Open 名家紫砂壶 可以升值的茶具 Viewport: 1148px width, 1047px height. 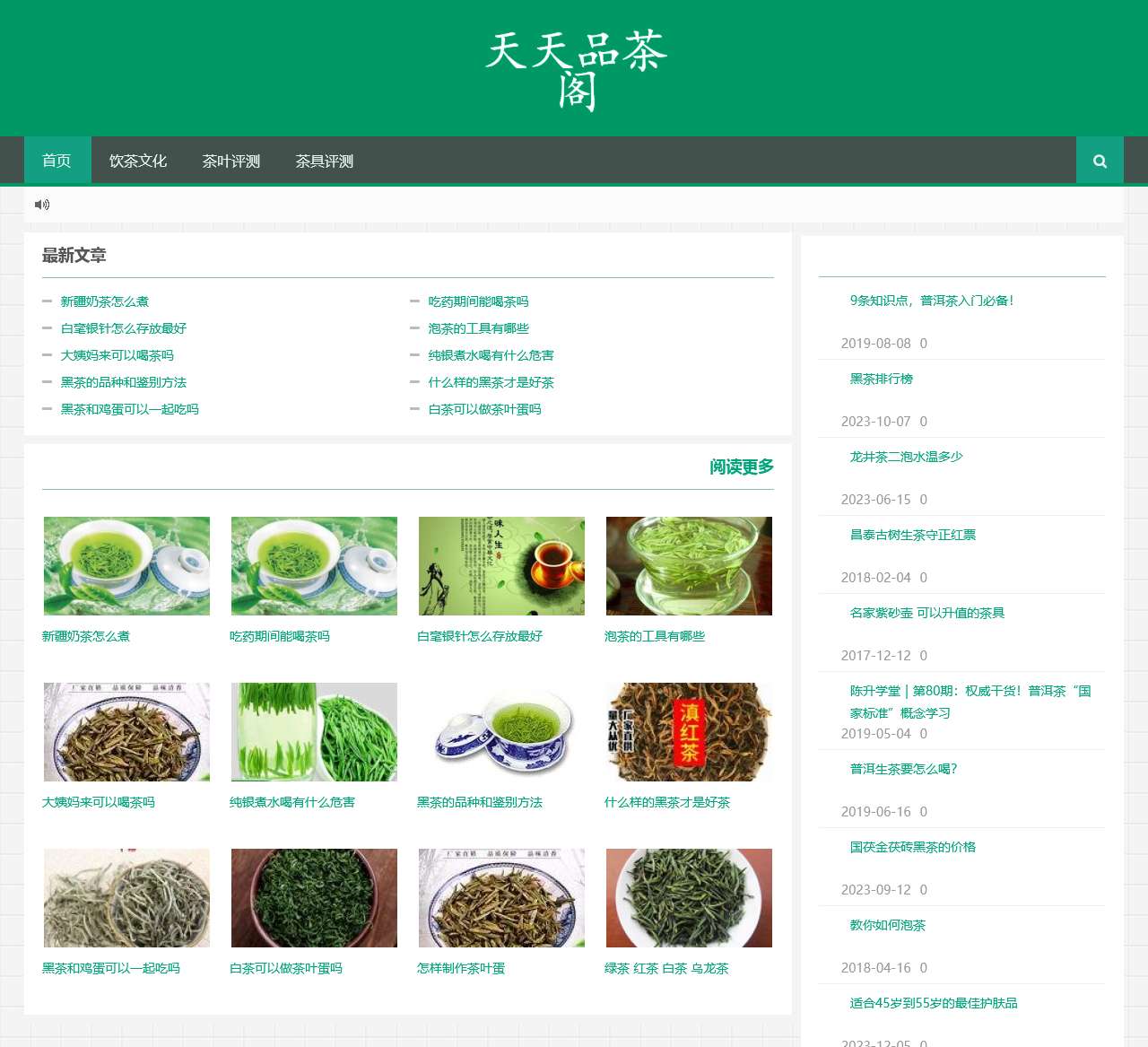point(926,613)
